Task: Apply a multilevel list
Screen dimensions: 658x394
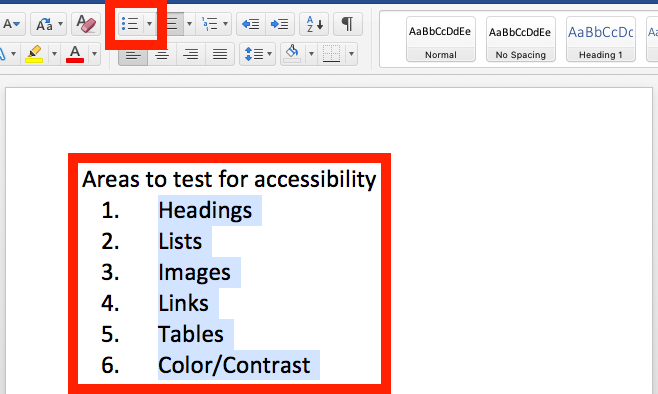Action: [x=209, y=24]
